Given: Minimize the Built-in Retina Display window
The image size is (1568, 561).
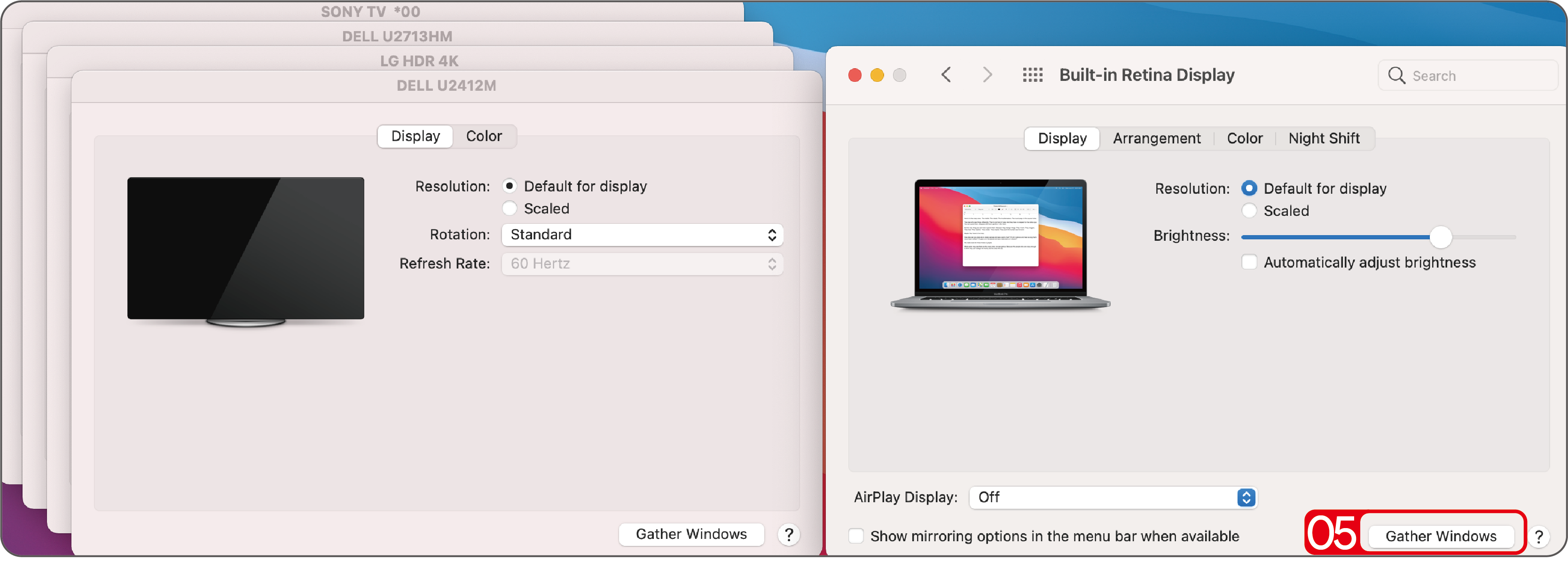Looking at the screenshot, I should click(x=877, y=75).
